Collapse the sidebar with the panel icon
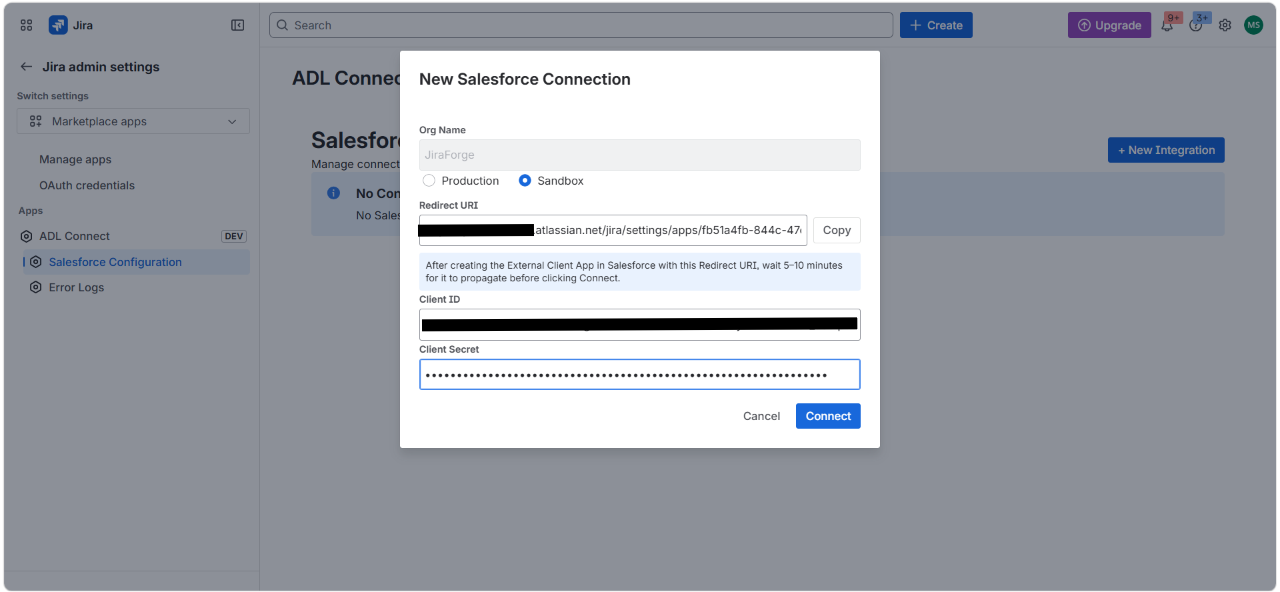1280x592 pixels. (237, 25)
